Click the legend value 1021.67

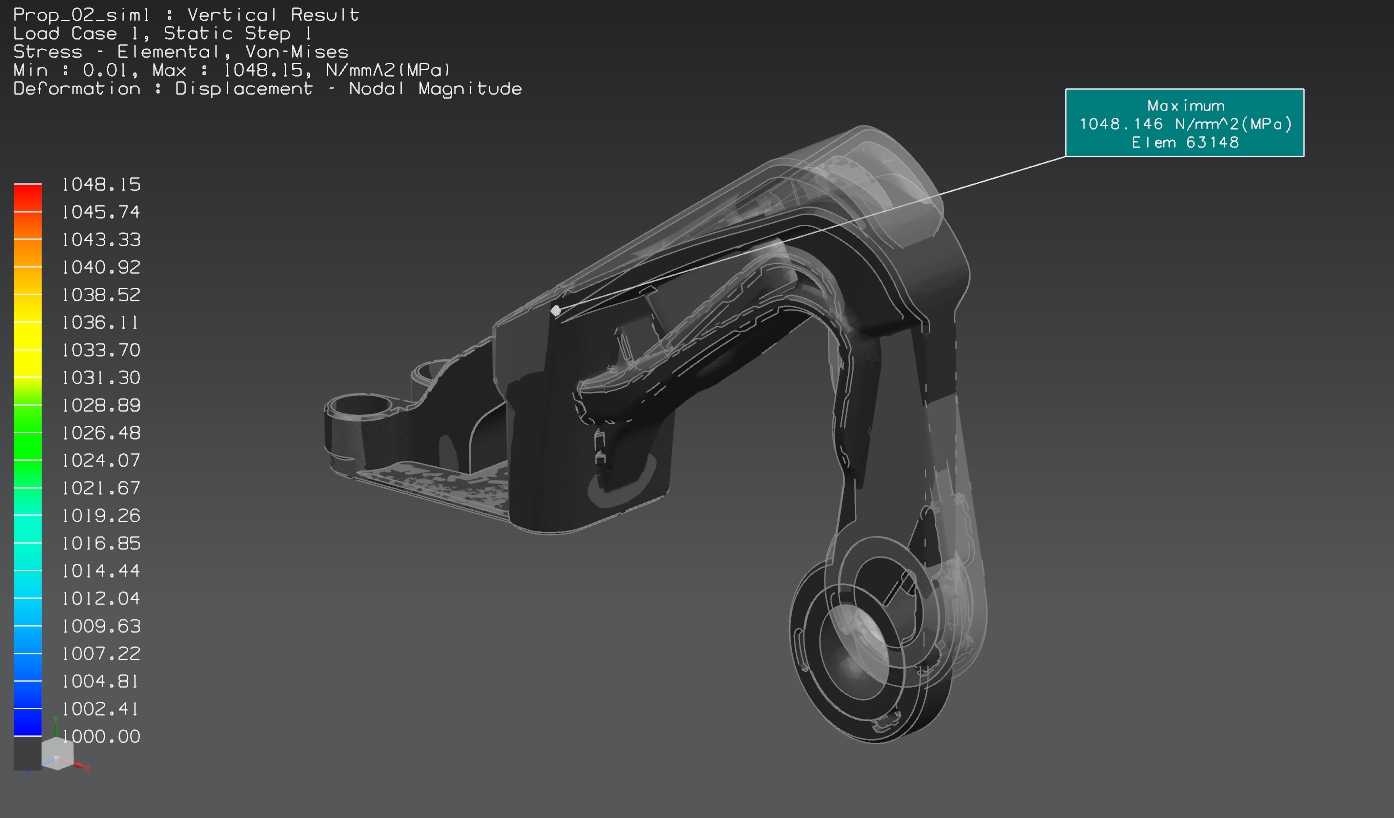(x=101, y=488)
